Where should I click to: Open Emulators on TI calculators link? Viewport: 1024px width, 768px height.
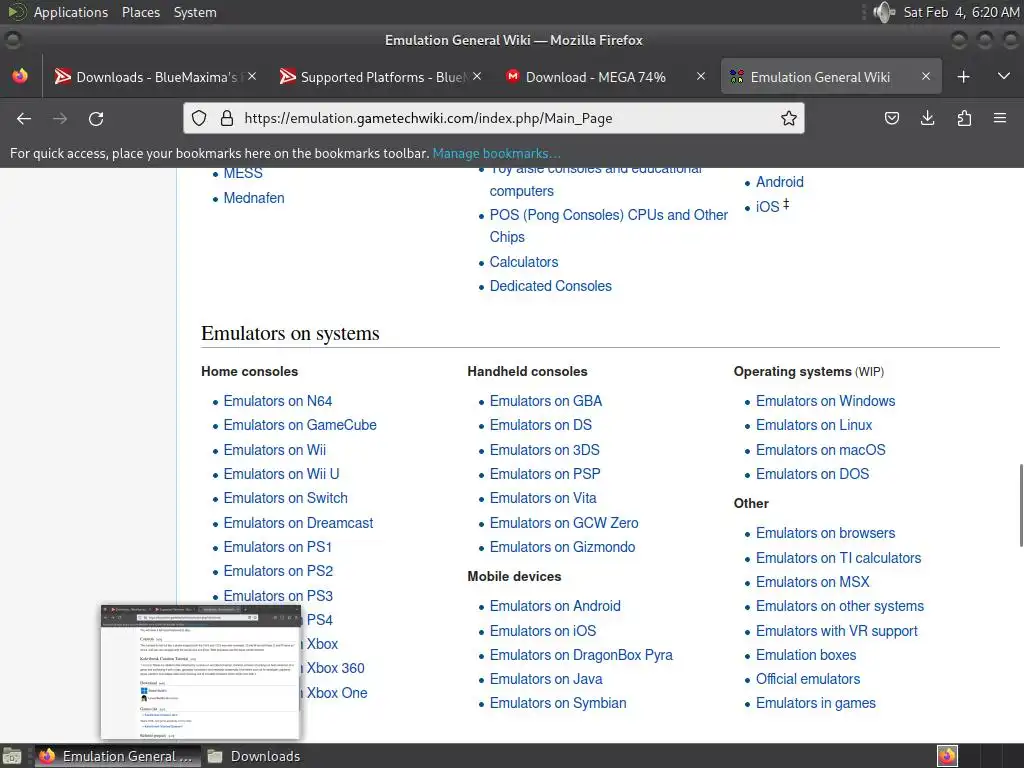[839, 558]
